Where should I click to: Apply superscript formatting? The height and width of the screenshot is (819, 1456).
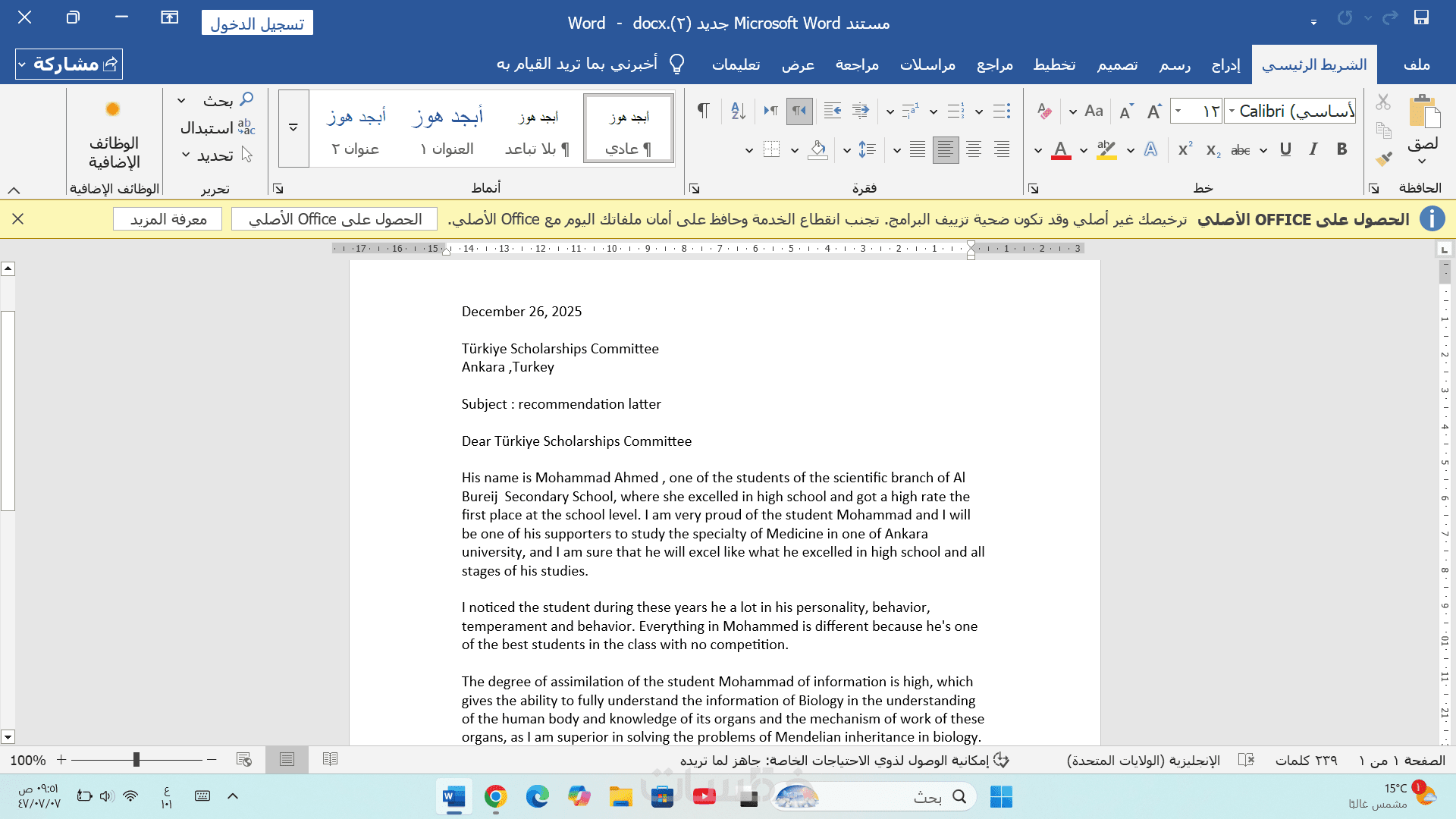[1185, 149]
